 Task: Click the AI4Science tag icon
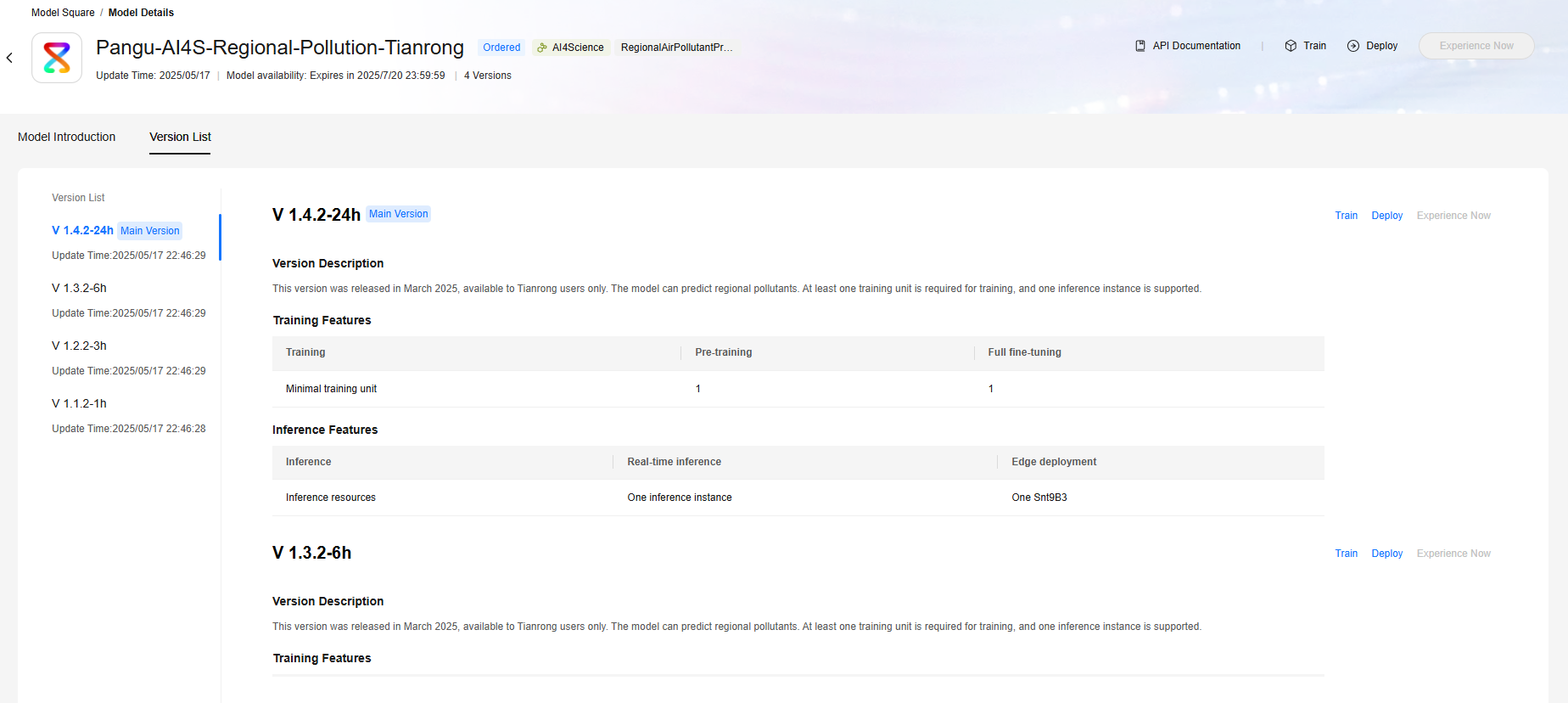tap(542, 48)
